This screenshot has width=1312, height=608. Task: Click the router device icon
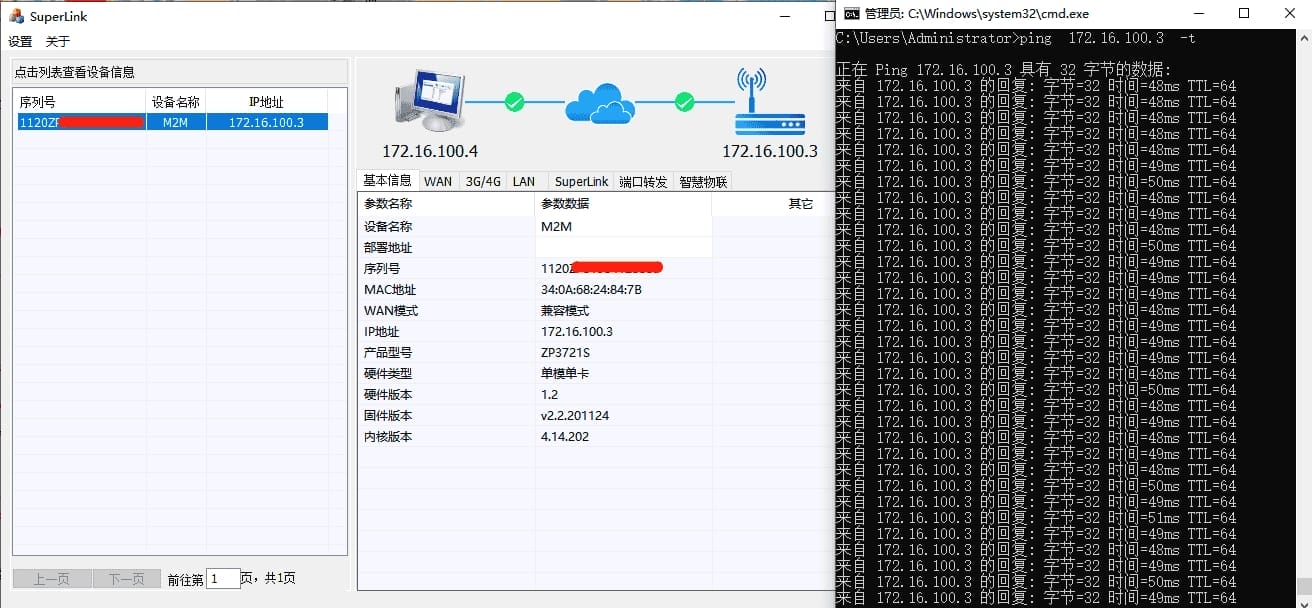pyautogui.click(x=769, y=102)
